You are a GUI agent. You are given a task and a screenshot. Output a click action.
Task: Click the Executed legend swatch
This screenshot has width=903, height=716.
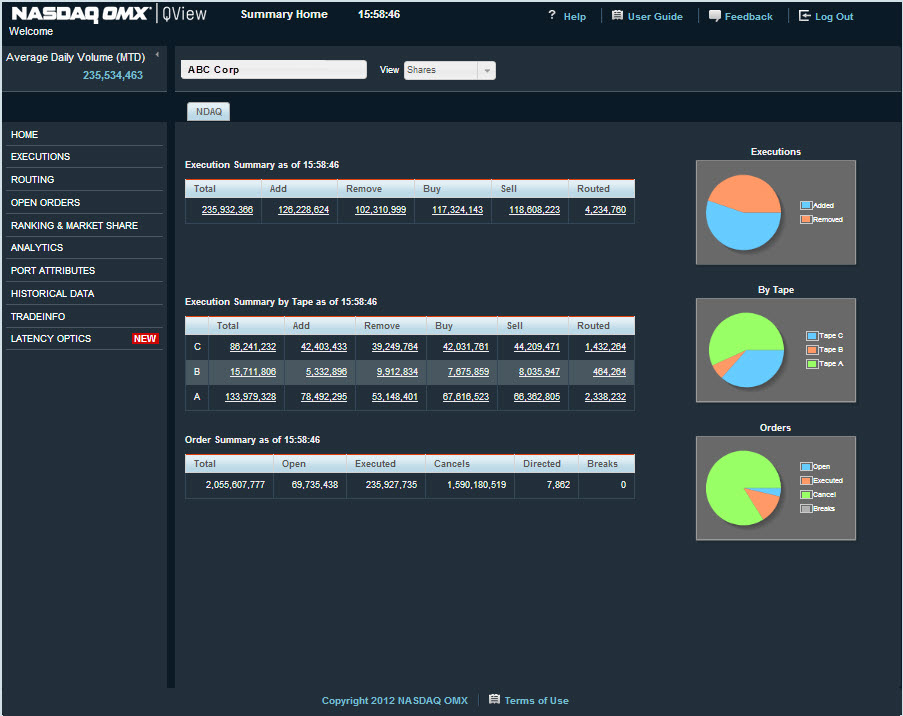(x=806, y=480)
